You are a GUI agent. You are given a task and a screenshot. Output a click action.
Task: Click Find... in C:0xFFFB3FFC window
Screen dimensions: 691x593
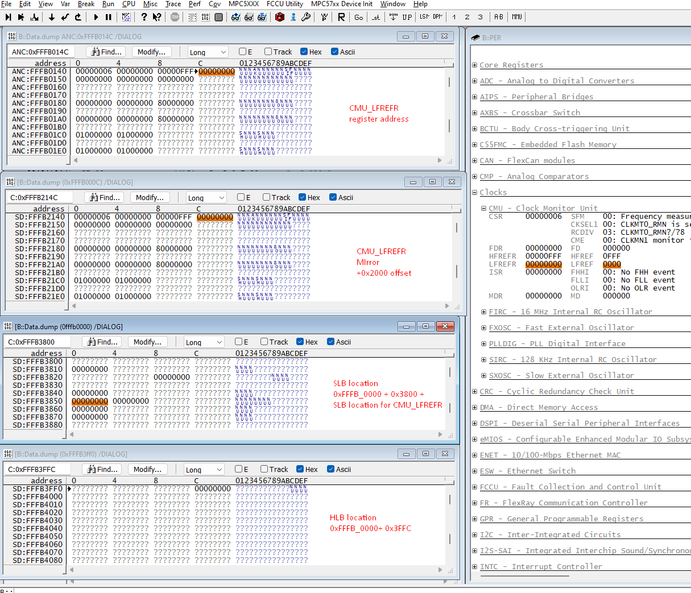[102, 469]
